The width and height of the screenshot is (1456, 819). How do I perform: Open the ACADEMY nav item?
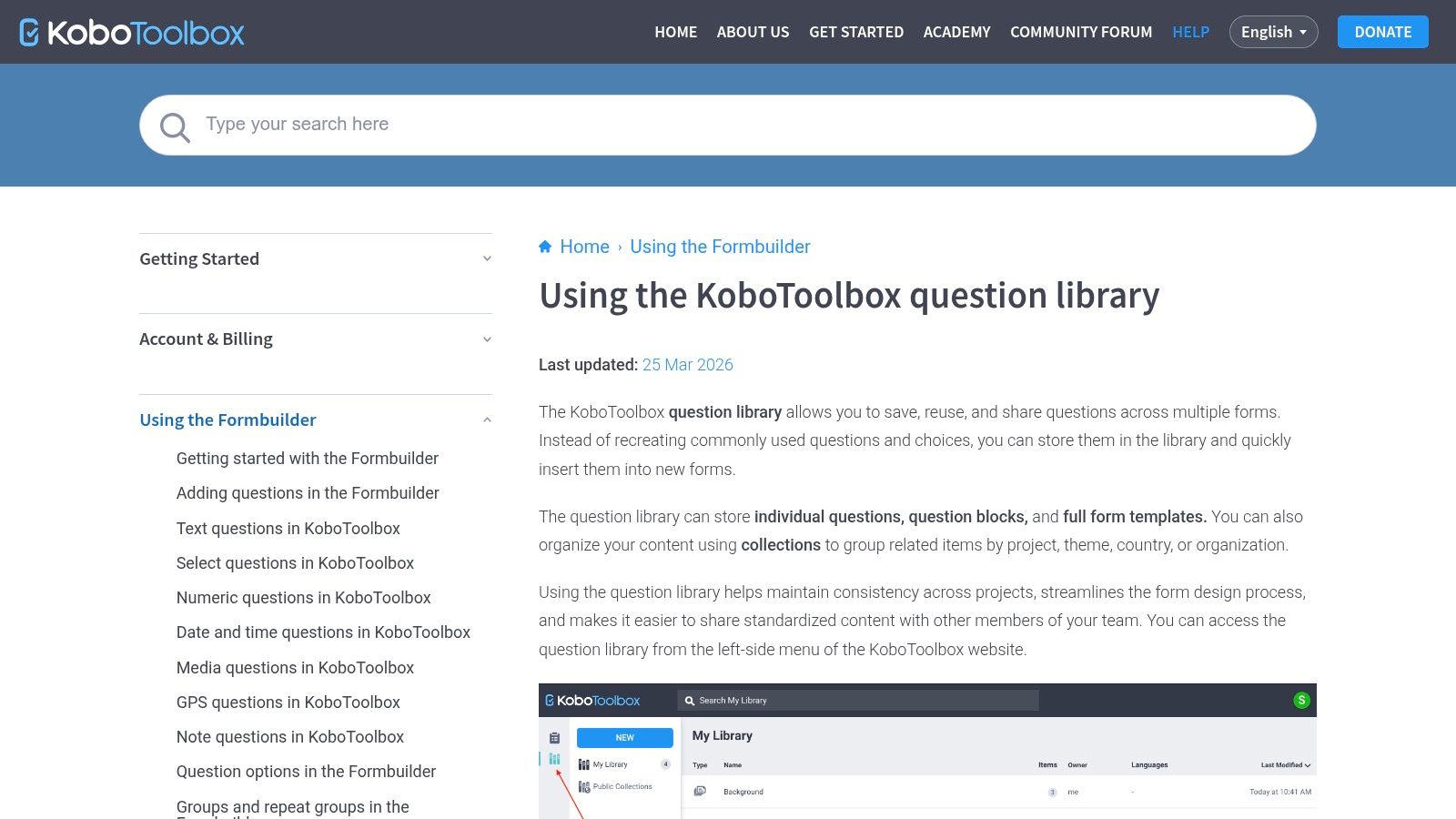point(957,32)
